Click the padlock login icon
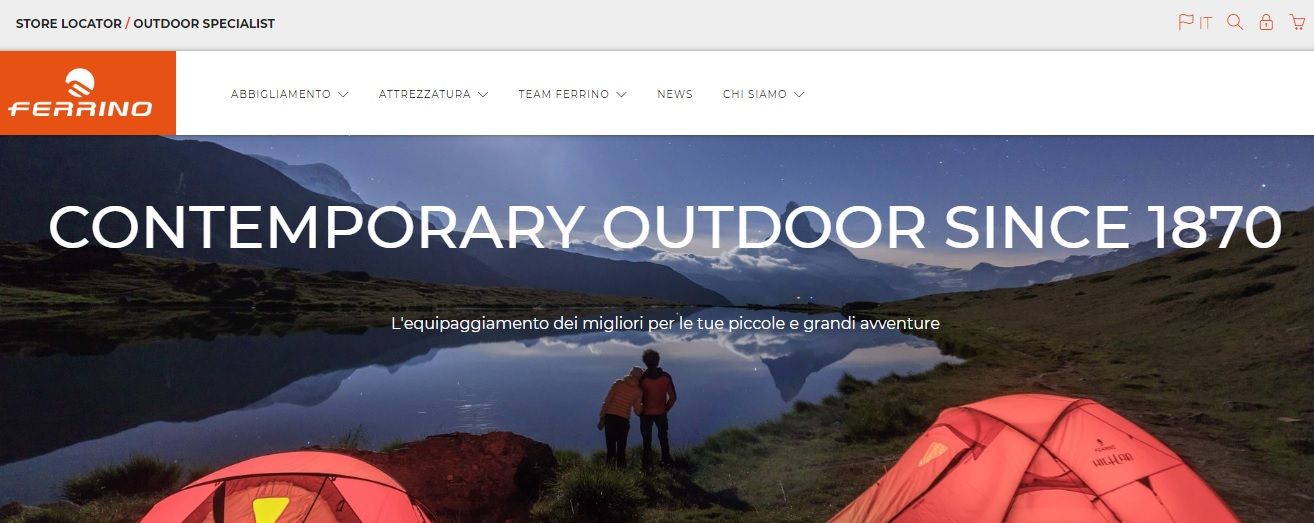 pos(1266,22)
